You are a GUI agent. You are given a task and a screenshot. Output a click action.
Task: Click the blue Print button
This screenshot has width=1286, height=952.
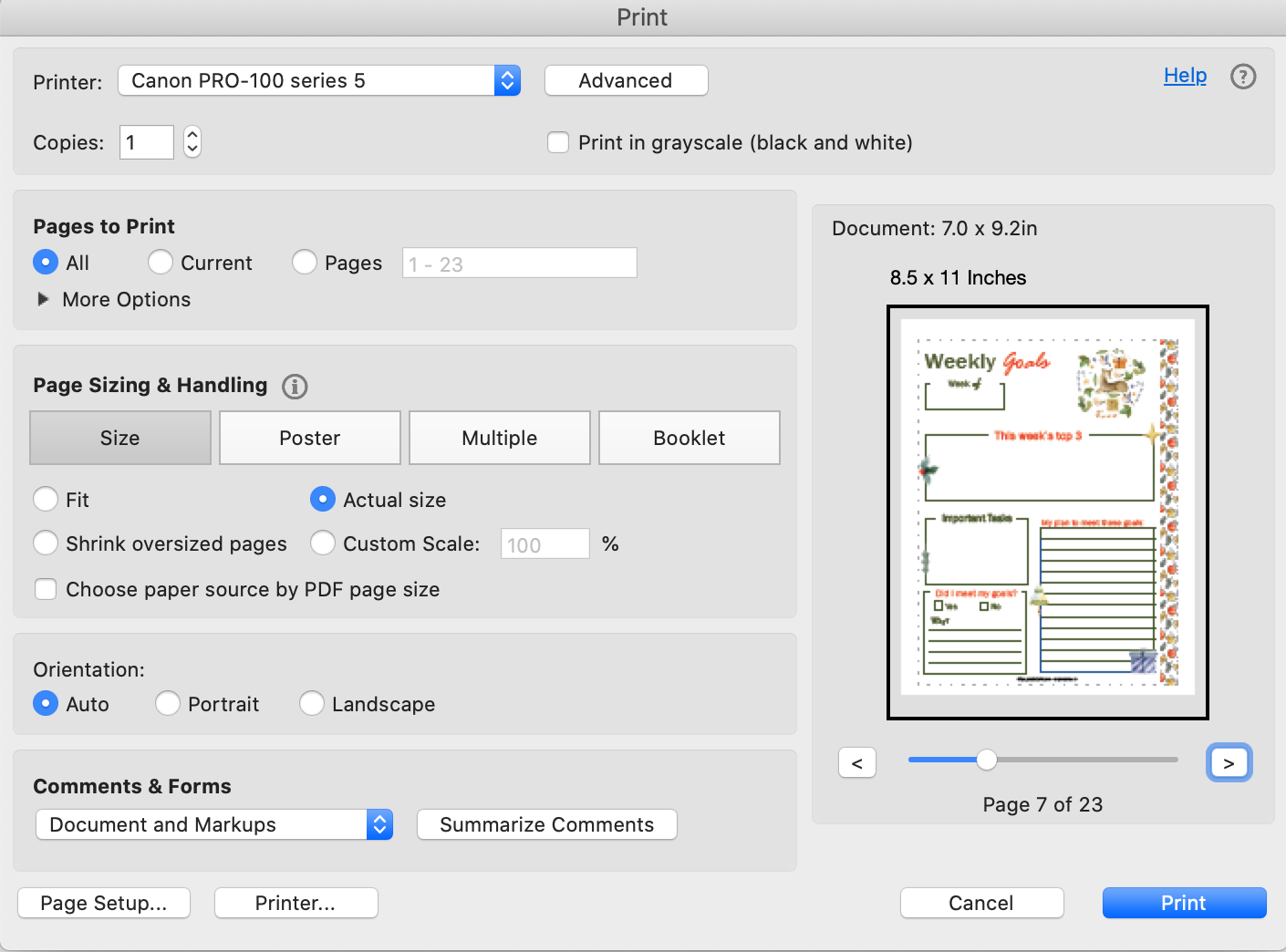click(x=1184, y=903)
